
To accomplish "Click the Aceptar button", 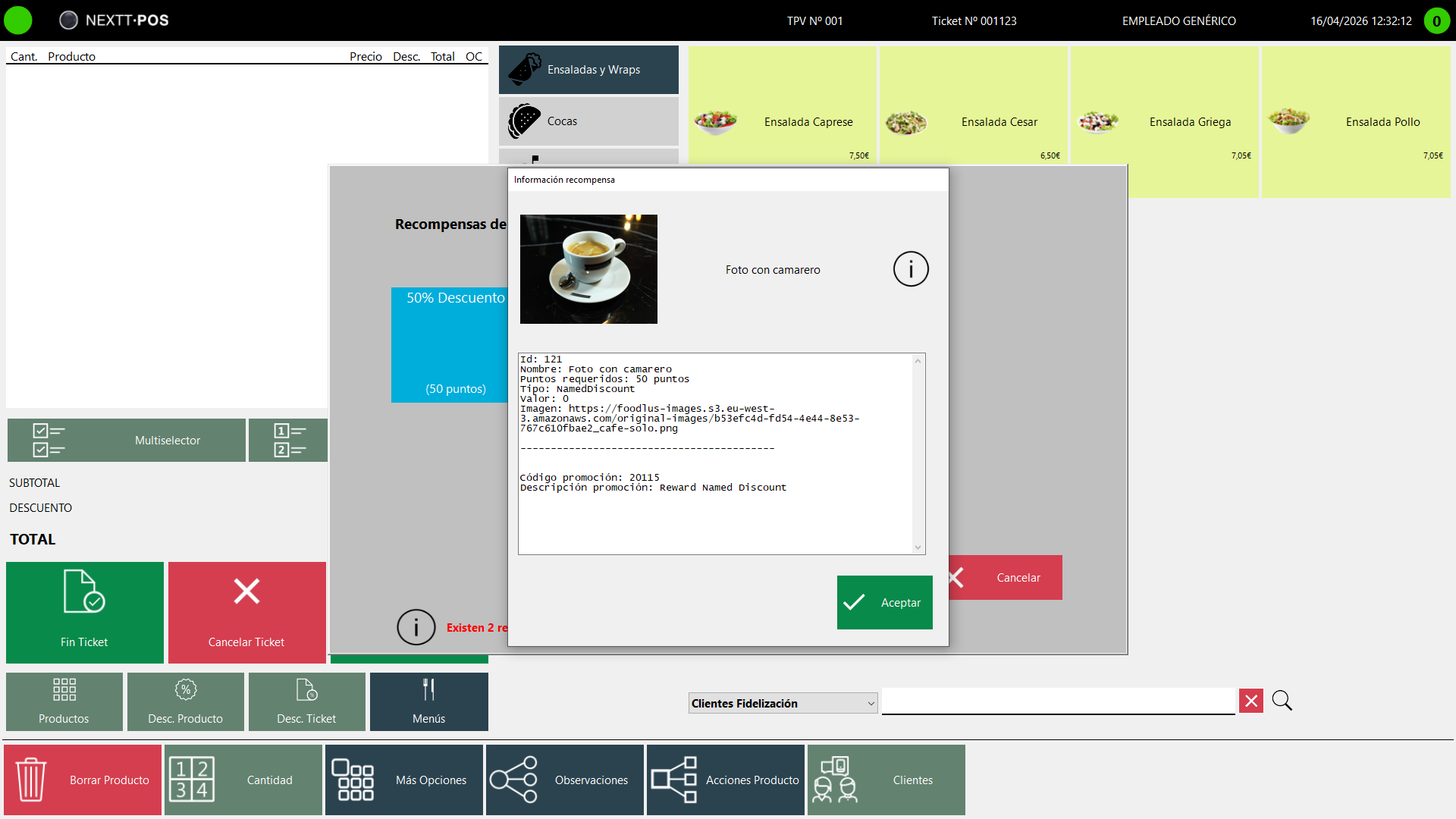I will (885, 602).
